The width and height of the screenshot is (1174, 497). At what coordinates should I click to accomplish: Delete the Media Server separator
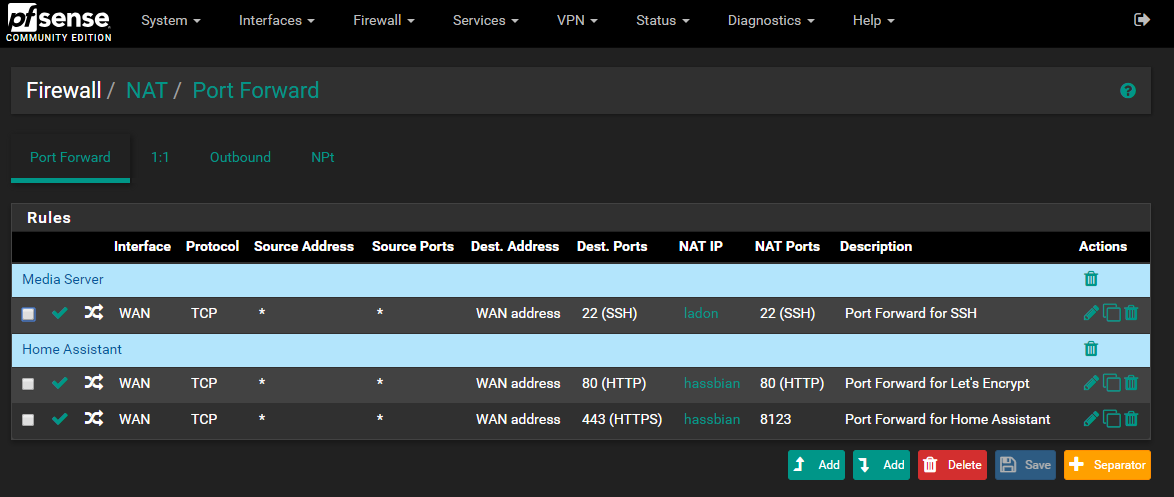[x=1091, y=279]
